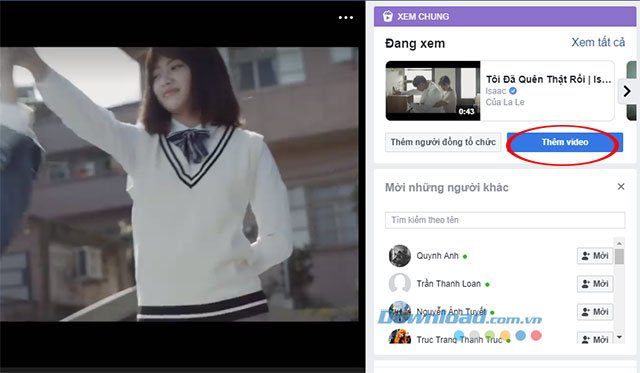Click Thêm người đồng tổ chức button
This screenshot has height=373, width=640.
(443, 142)
